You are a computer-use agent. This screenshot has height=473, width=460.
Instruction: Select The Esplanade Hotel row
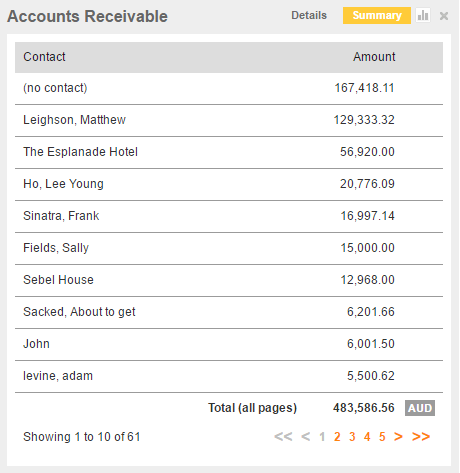[x=229, y=152]
